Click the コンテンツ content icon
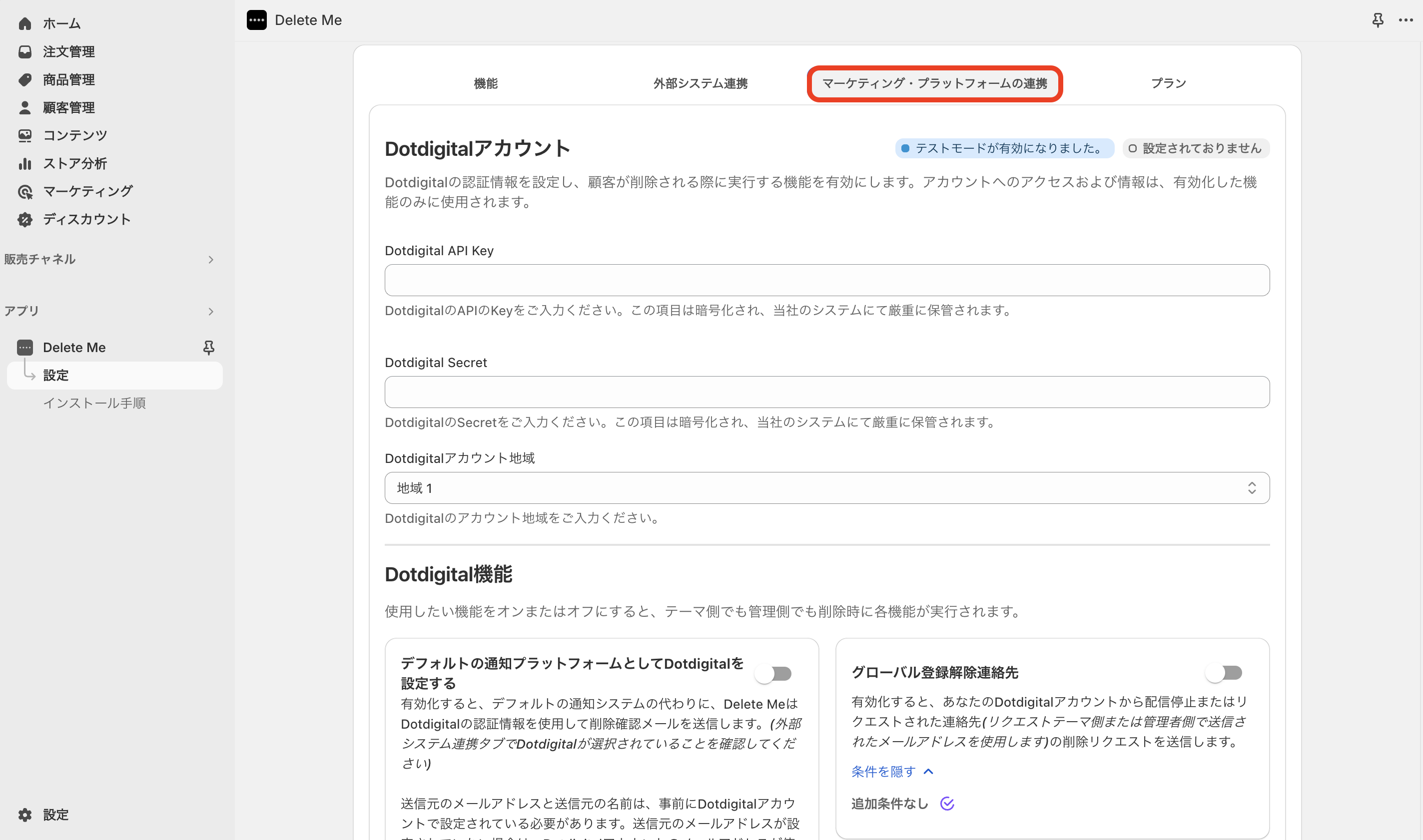This screenshot has width=1423, height=840. coord(25,135)
